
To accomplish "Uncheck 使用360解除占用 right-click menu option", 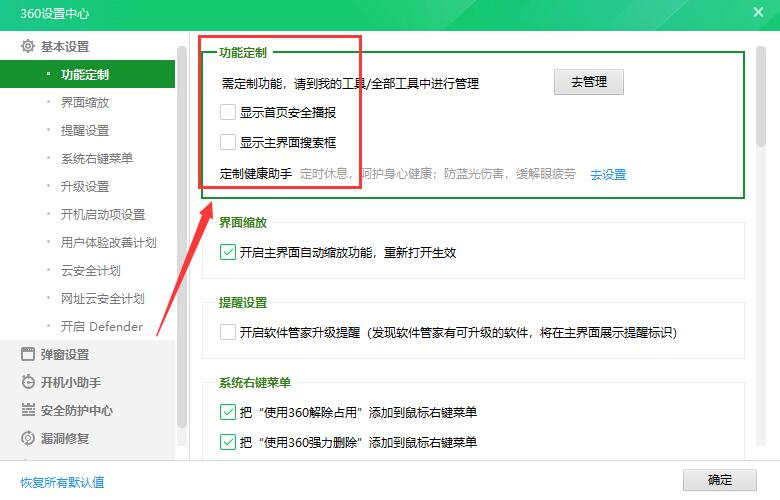I will pos(228,412).
